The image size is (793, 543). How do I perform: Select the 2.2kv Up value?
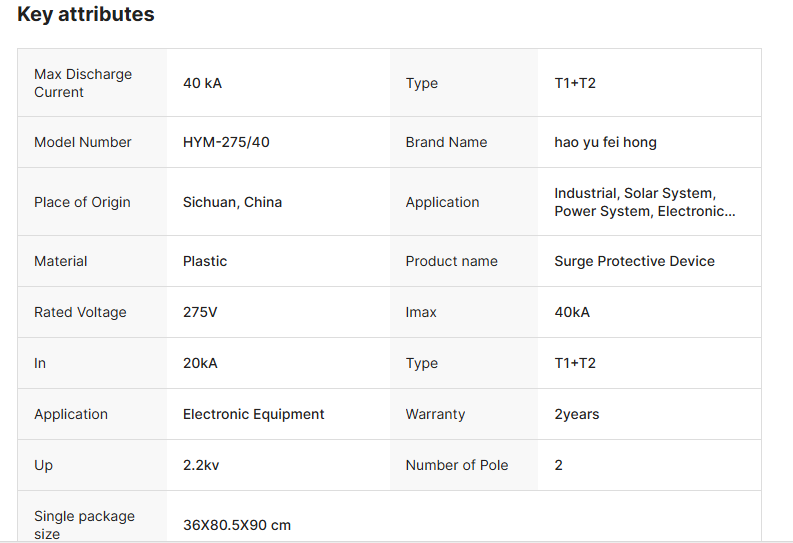point(203,465)
